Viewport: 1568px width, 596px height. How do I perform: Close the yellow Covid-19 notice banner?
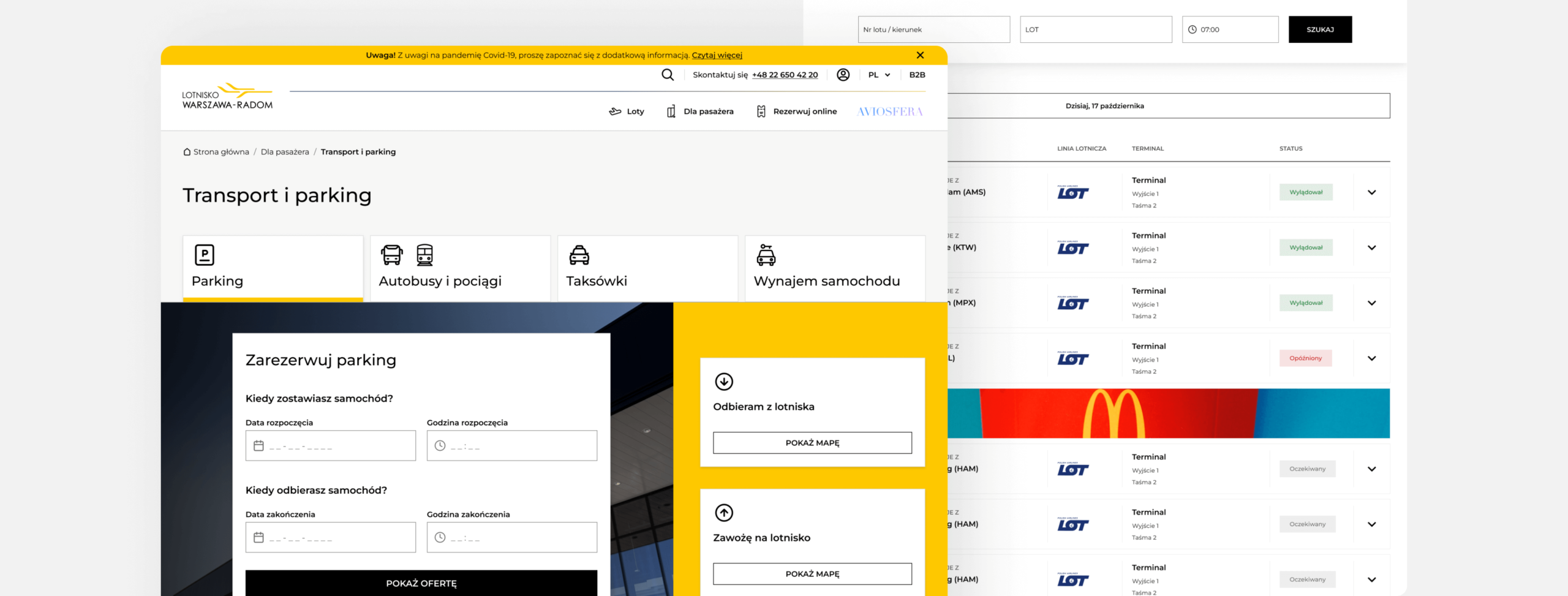tap(919, 55)
